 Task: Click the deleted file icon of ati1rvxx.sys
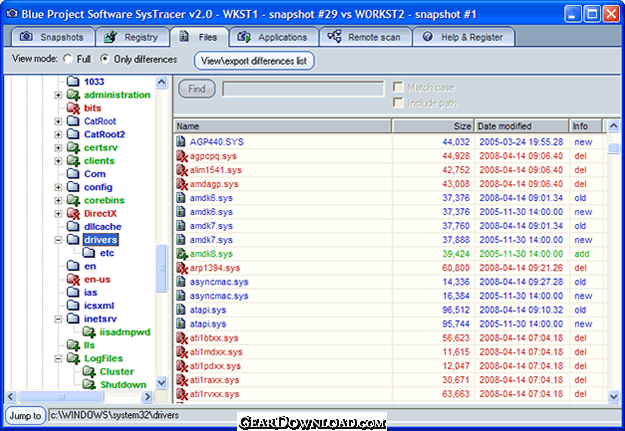(x=182, y=394)
